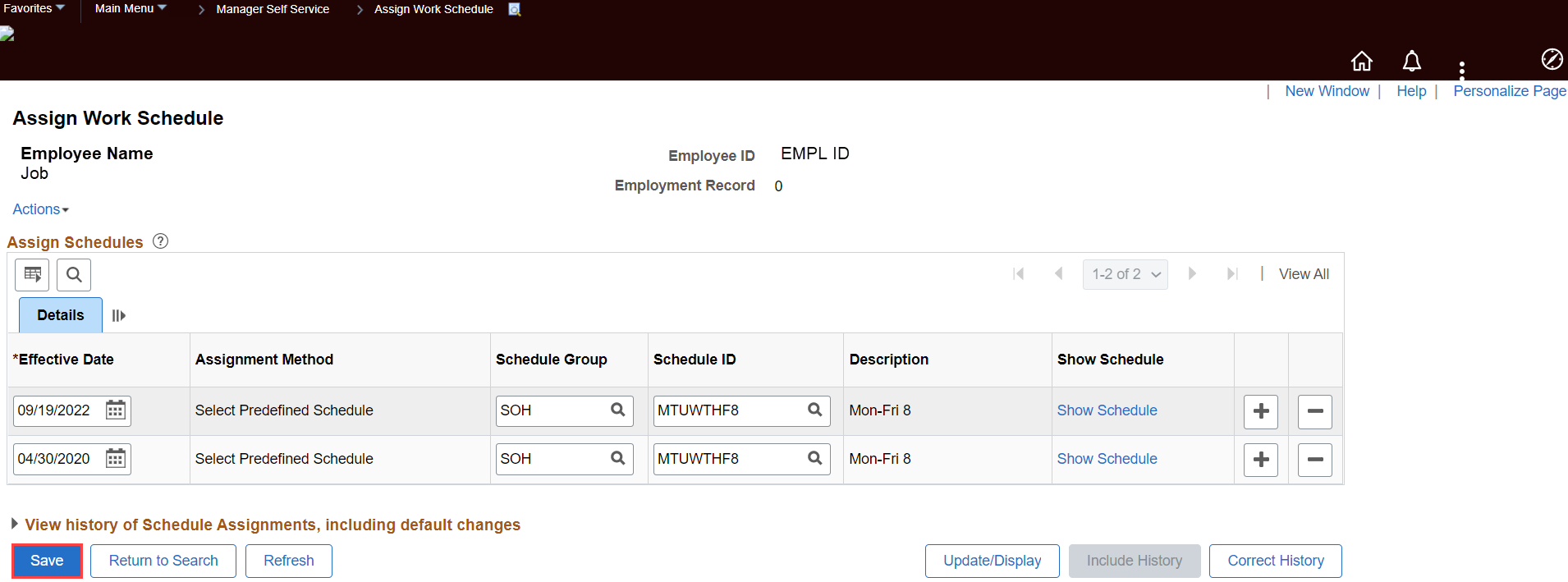The image size is (1568, 582).
Task: Open the Notifications bell icon
Action: tap(1411, 61)
